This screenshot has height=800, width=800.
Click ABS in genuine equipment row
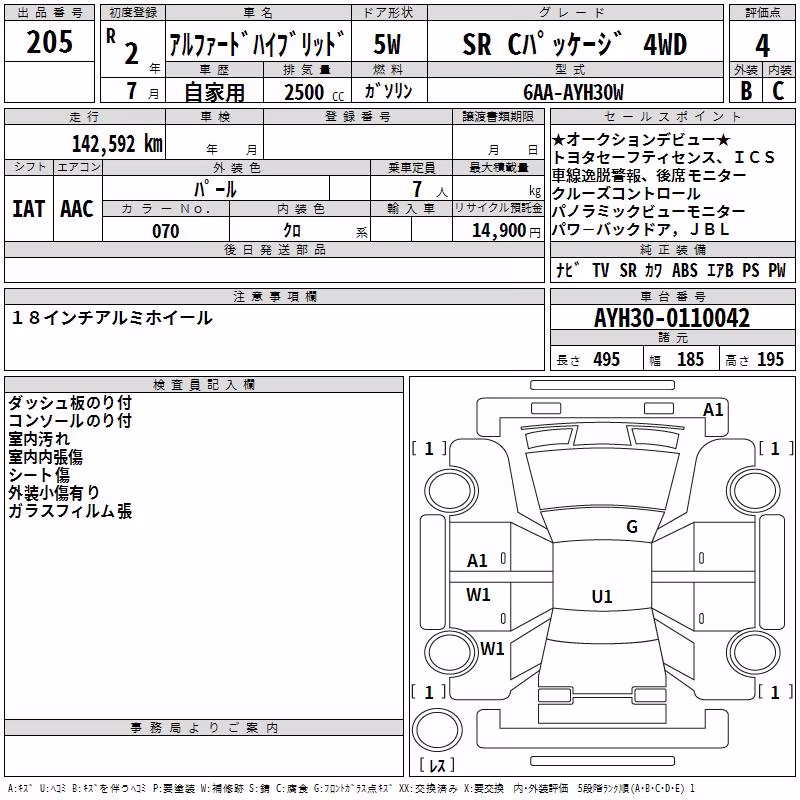685,270
